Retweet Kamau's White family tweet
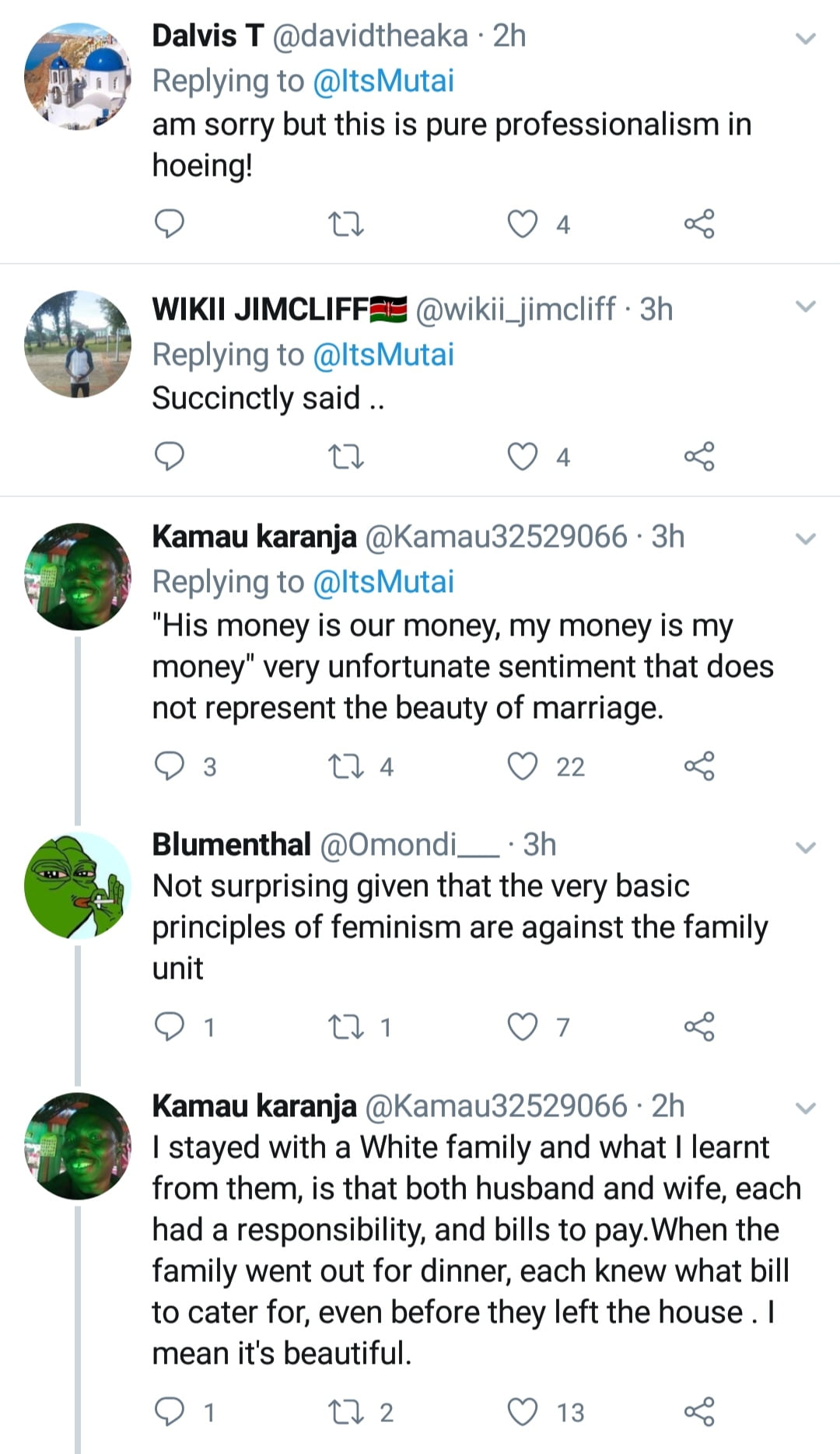The image size is (840, 1454). click(x=346, y=1411)
